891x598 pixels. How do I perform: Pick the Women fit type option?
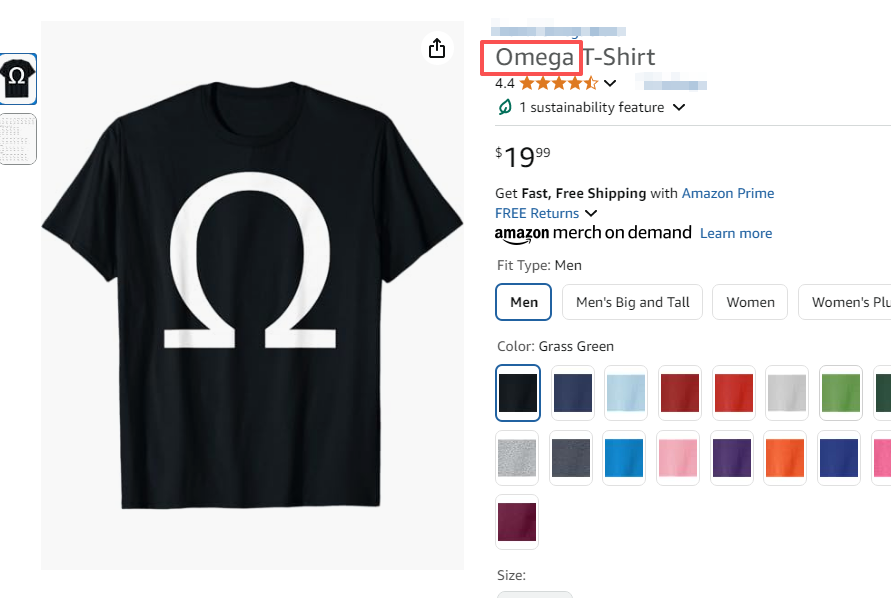[750, 302]
